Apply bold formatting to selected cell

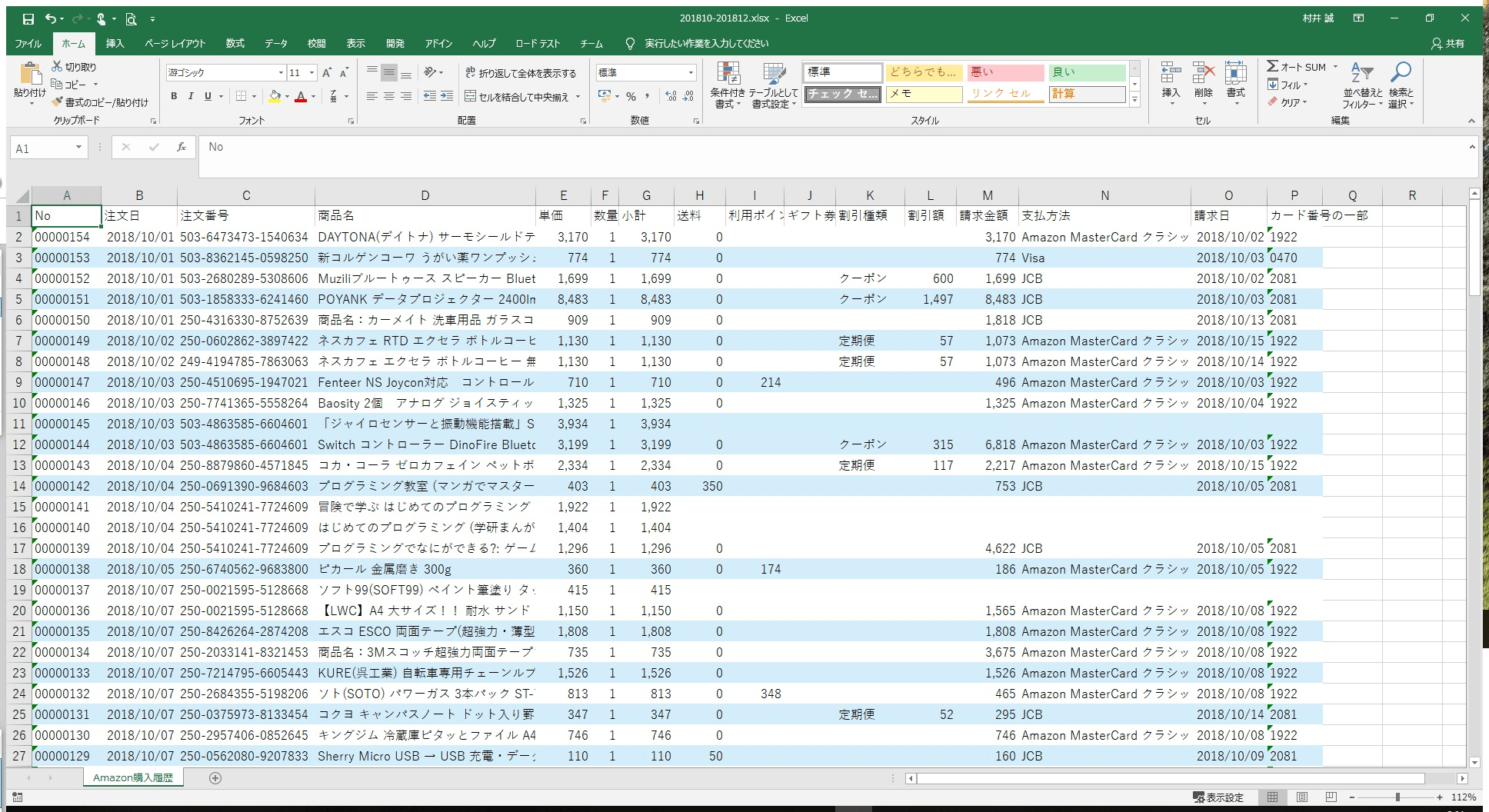172,96
